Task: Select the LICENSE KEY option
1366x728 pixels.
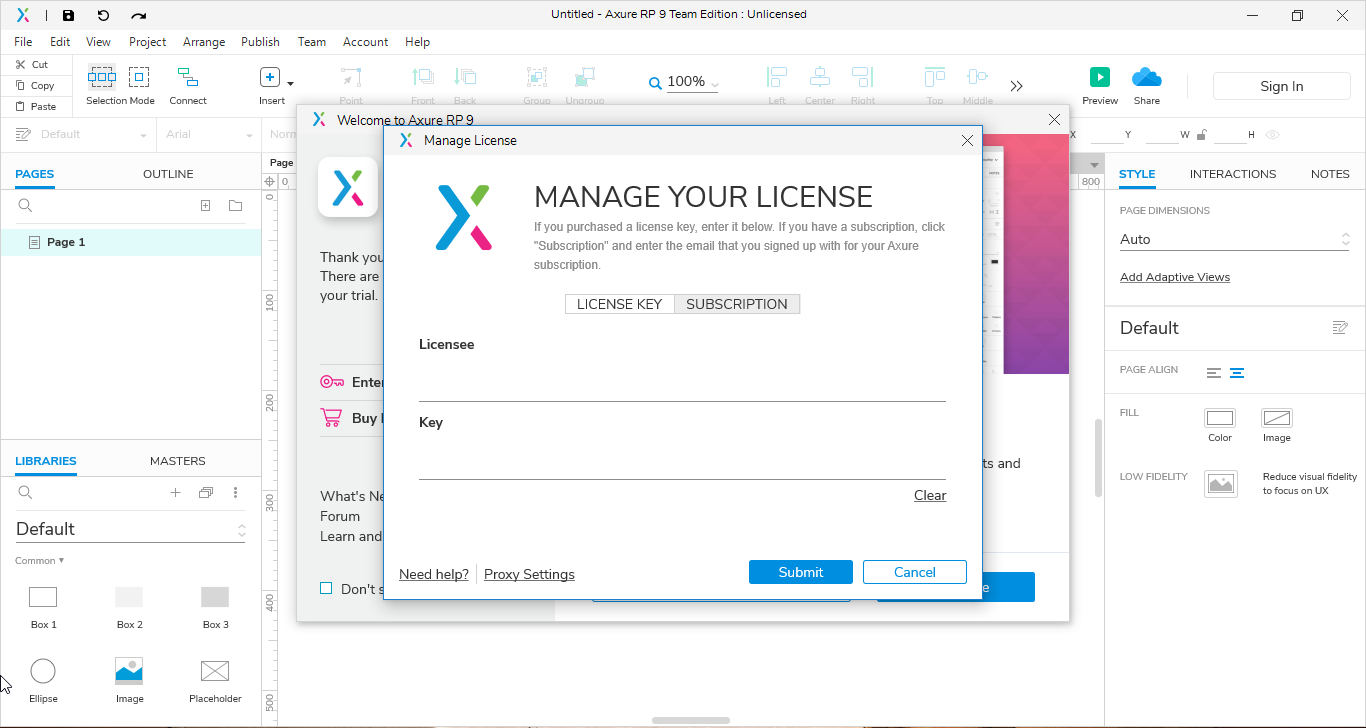Action: [619, 304]
